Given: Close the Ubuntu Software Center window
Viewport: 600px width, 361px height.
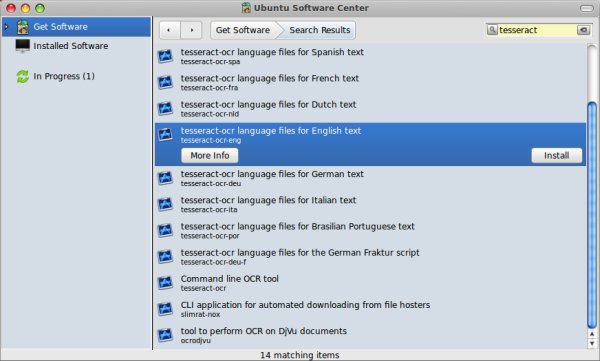Looking at the screenshot, I should tap(11, 8).
